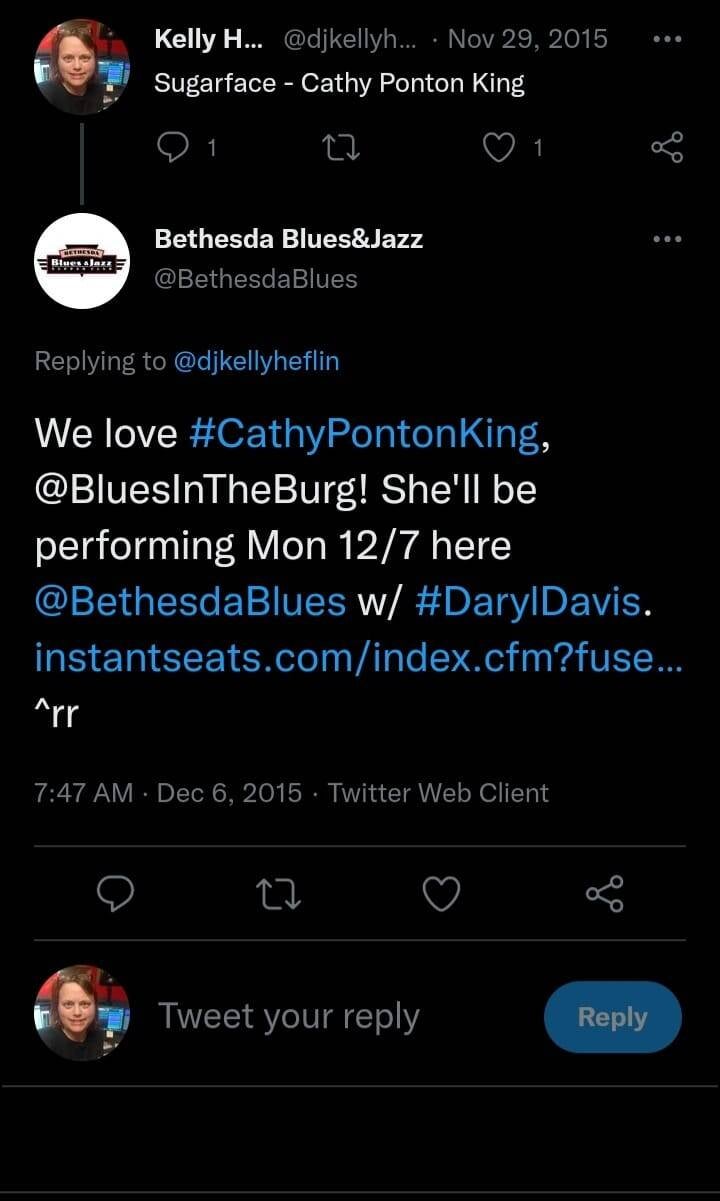Screen dimensions: 720x1201
Task: Share Kelly's tweet
Action: pos(665,146)
